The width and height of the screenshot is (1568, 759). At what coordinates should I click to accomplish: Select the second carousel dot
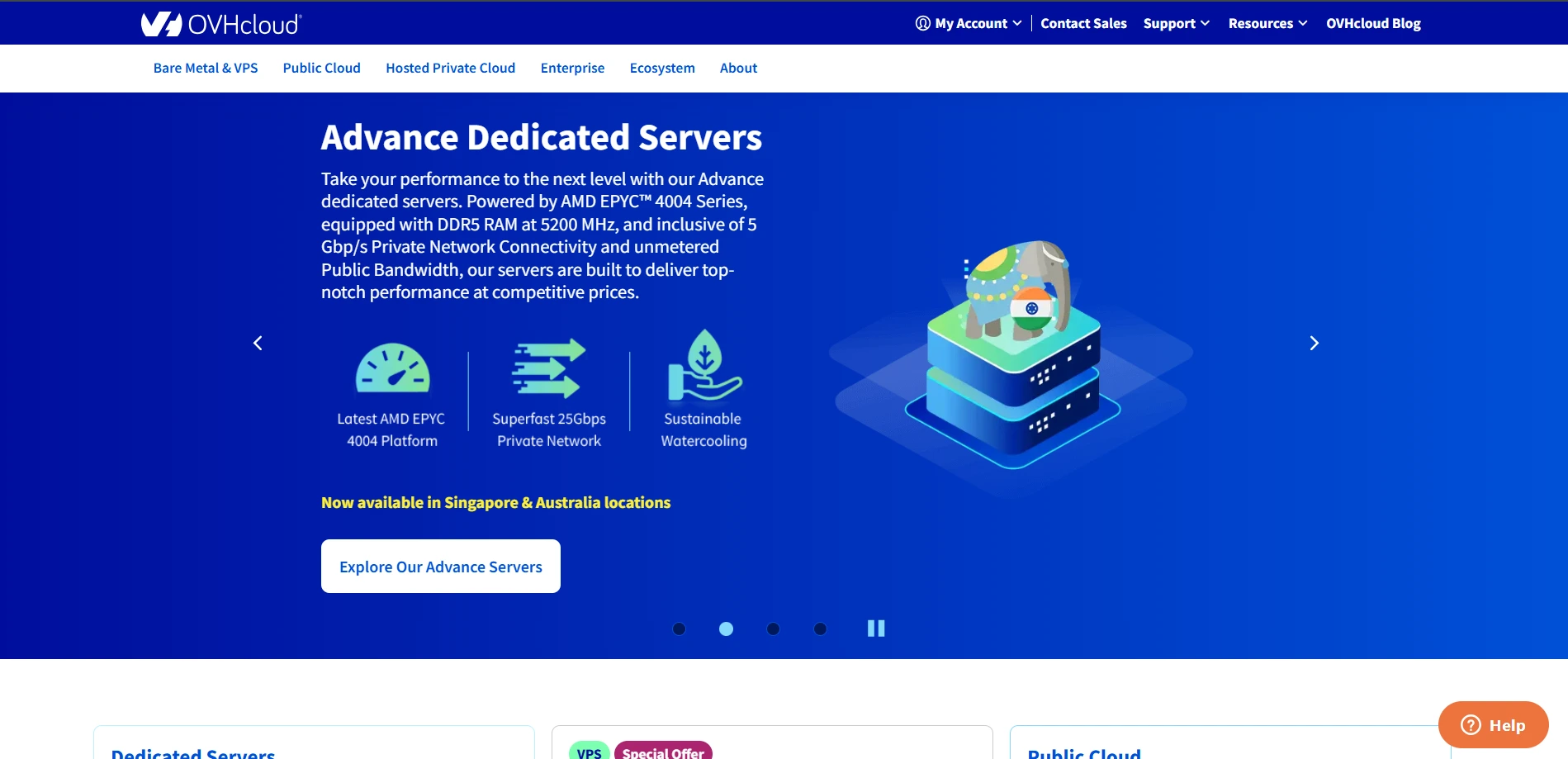[x=726, y=629]
